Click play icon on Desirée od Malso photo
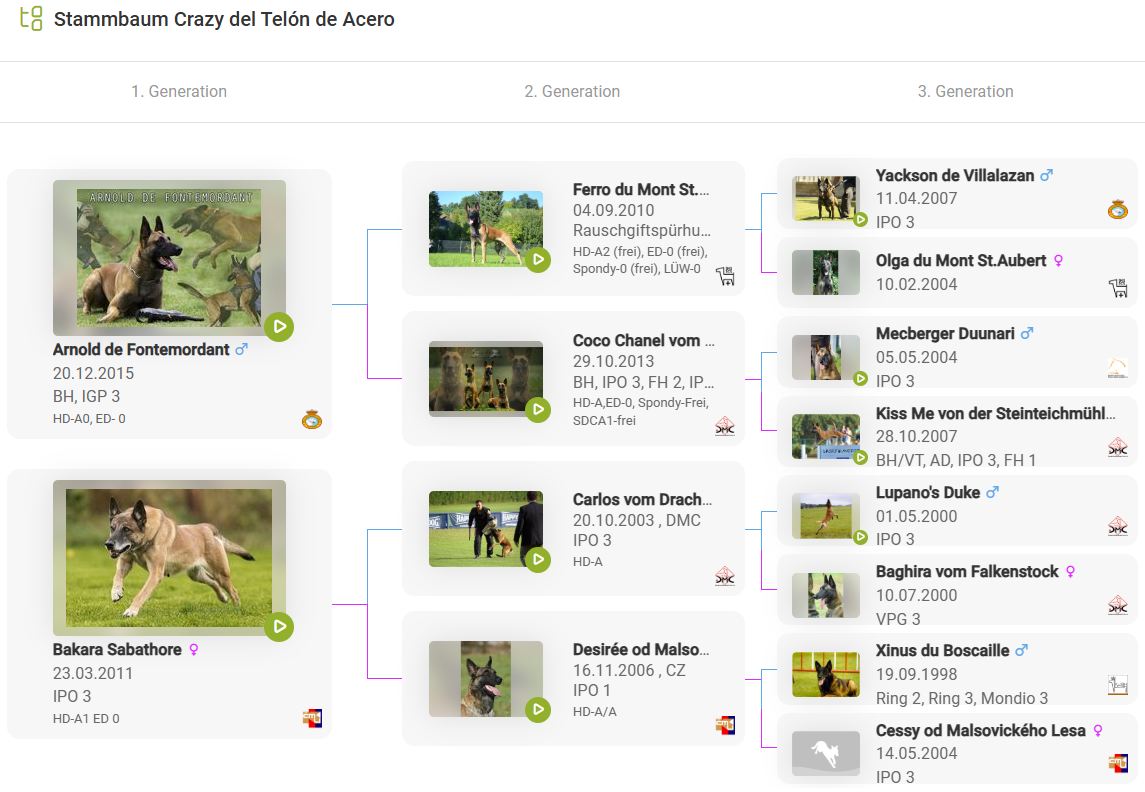Viewport: 1145px width, 792px height. point(538,710)
